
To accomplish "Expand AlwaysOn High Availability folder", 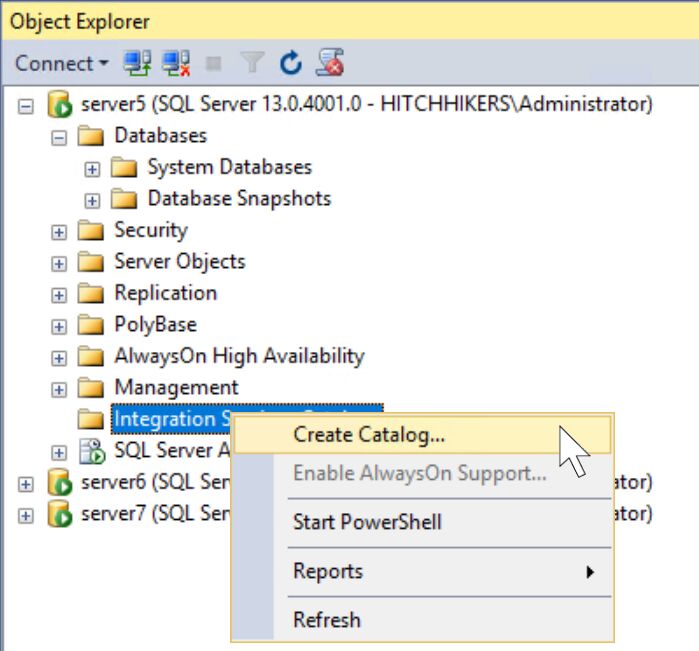I will [59, 358].
